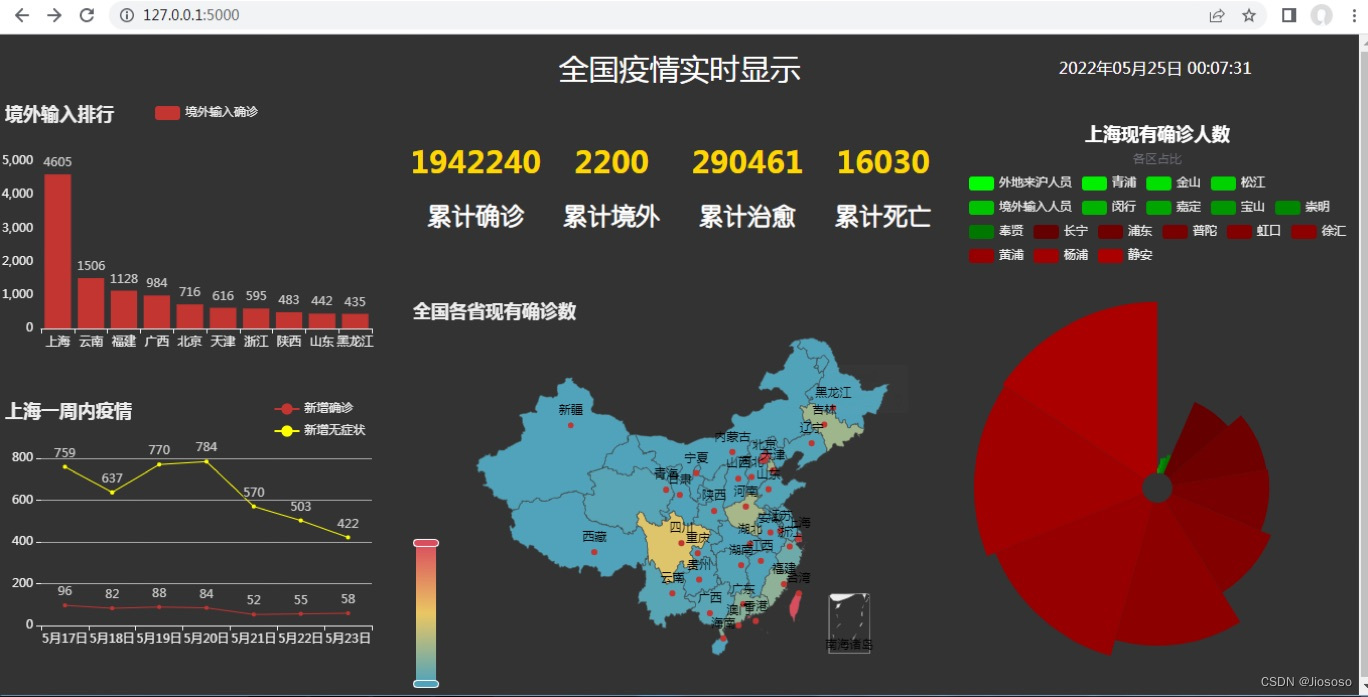Open the browser profile avatar

pos(1322,15)
